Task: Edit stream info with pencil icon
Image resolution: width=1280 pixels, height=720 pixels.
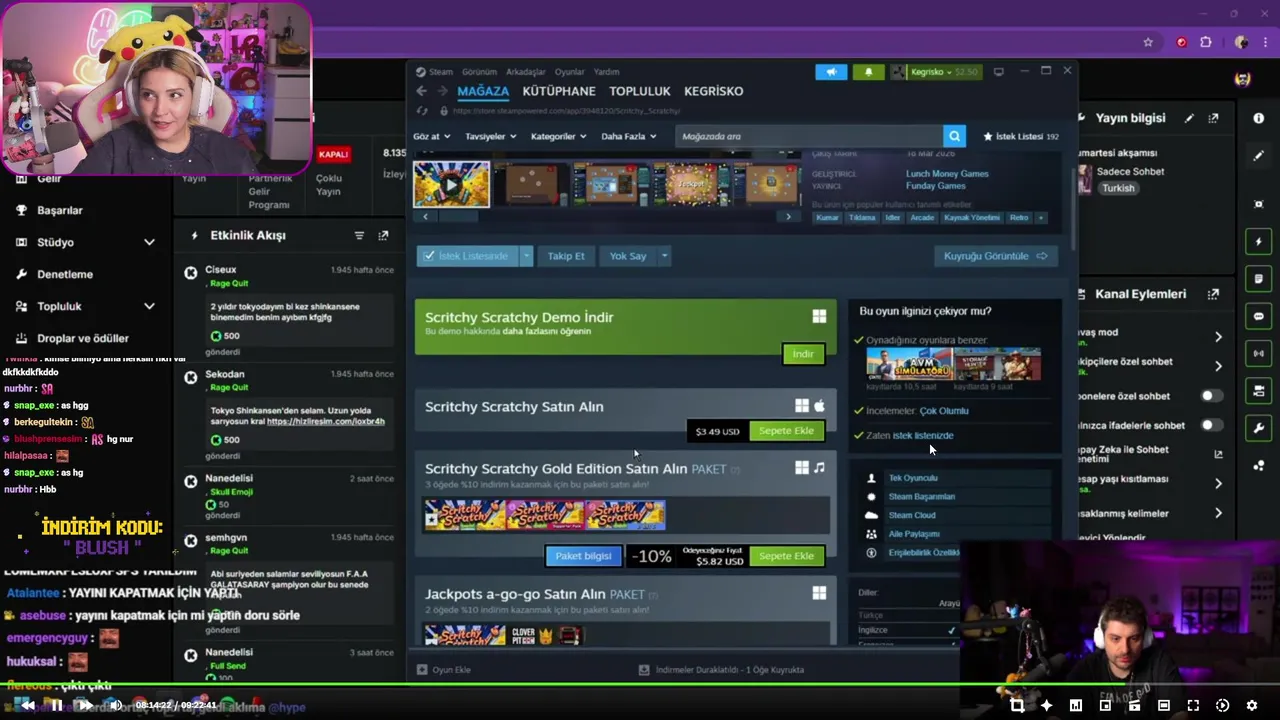Action: (x=1189, y=118)
